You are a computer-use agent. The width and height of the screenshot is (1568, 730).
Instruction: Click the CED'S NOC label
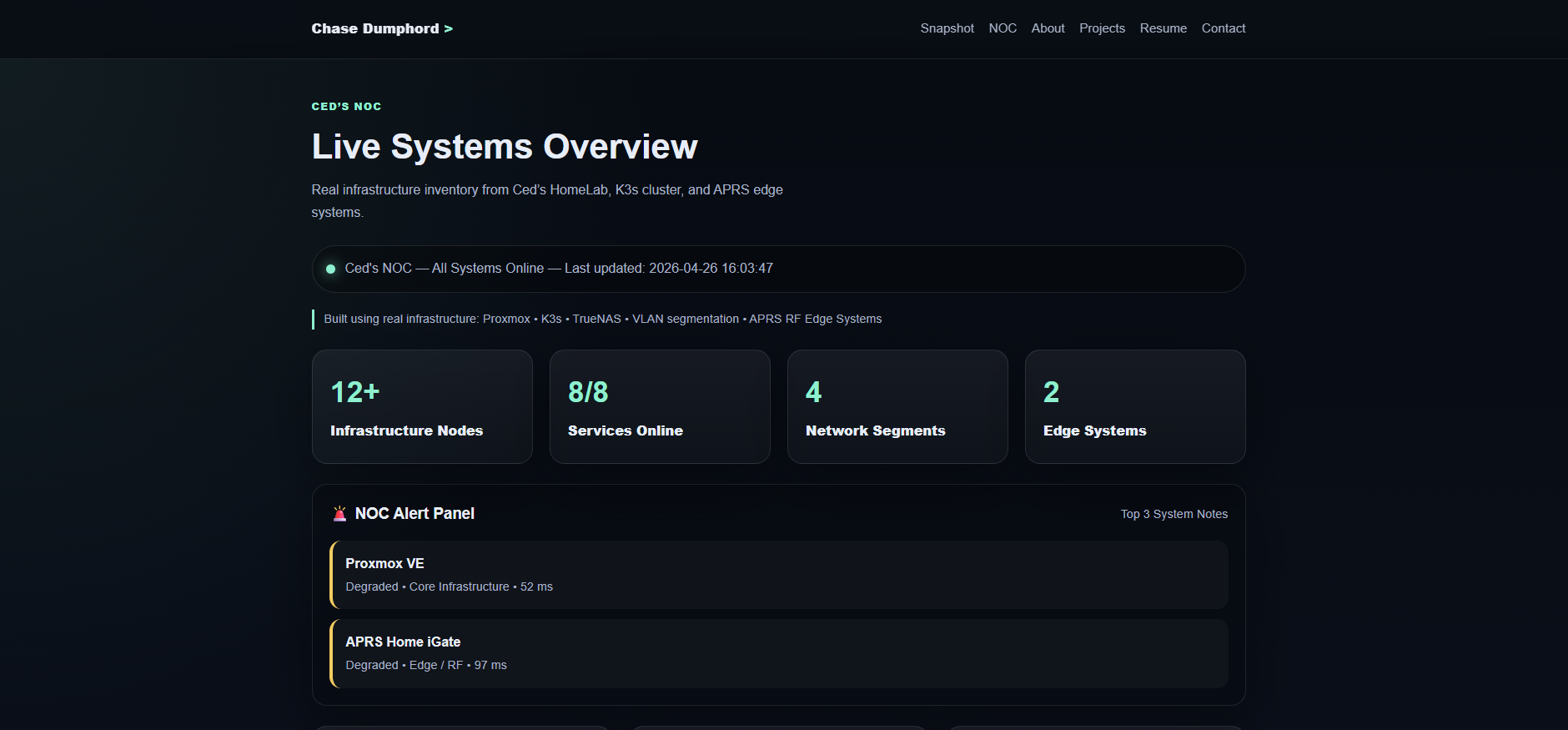pyautogui.click(x=346, y=107)
